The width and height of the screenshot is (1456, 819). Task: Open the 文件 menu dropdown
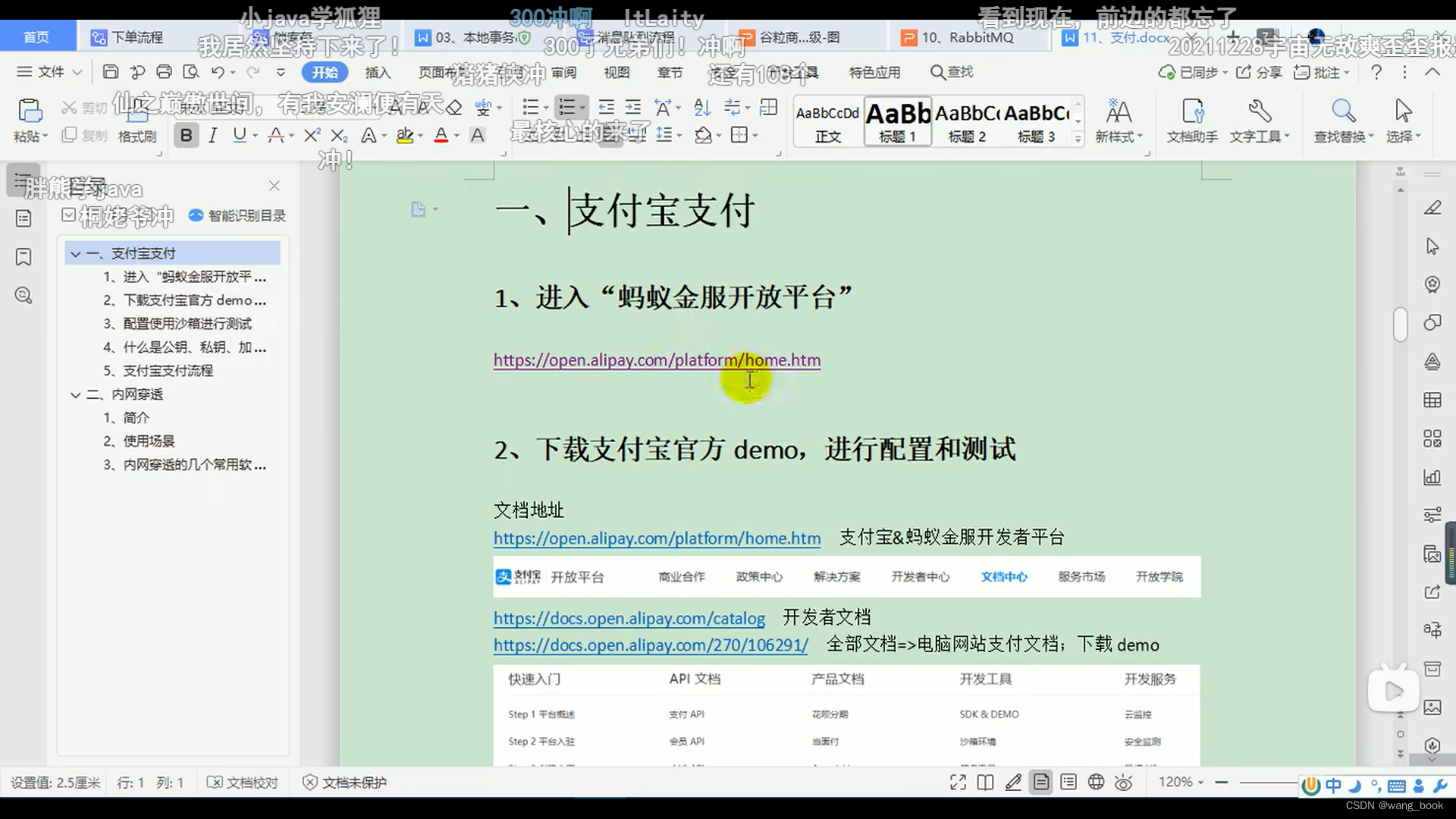49,72
